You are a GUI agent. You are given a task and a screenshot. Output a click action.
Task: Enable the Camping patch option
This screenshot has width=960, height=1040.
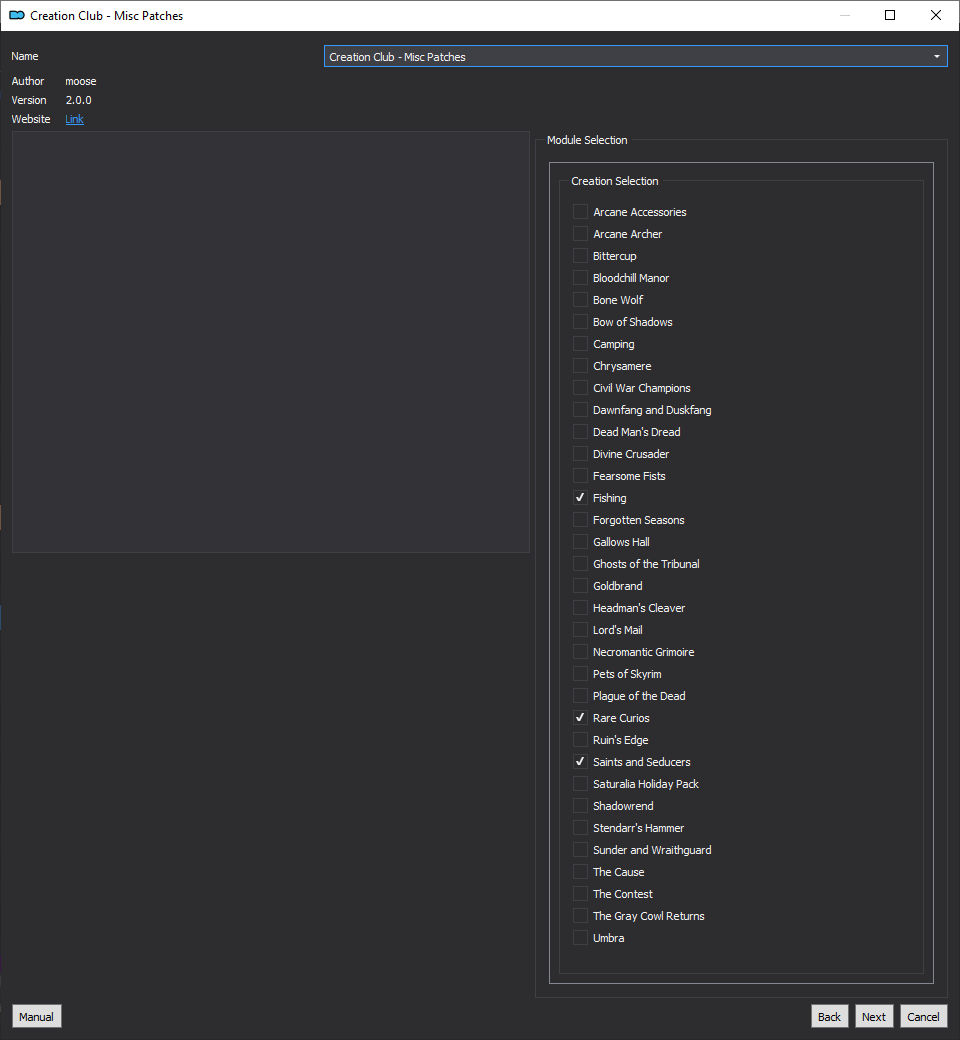pos(580,344)
